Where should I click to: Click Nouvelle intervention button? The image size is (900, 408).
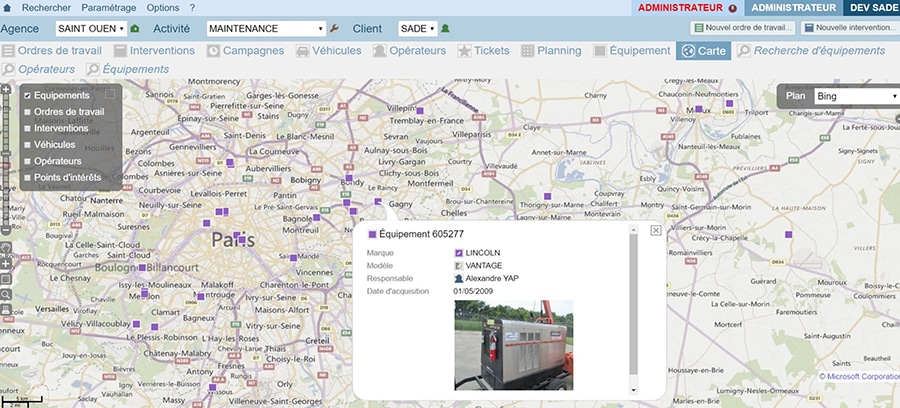coord(850,28)
